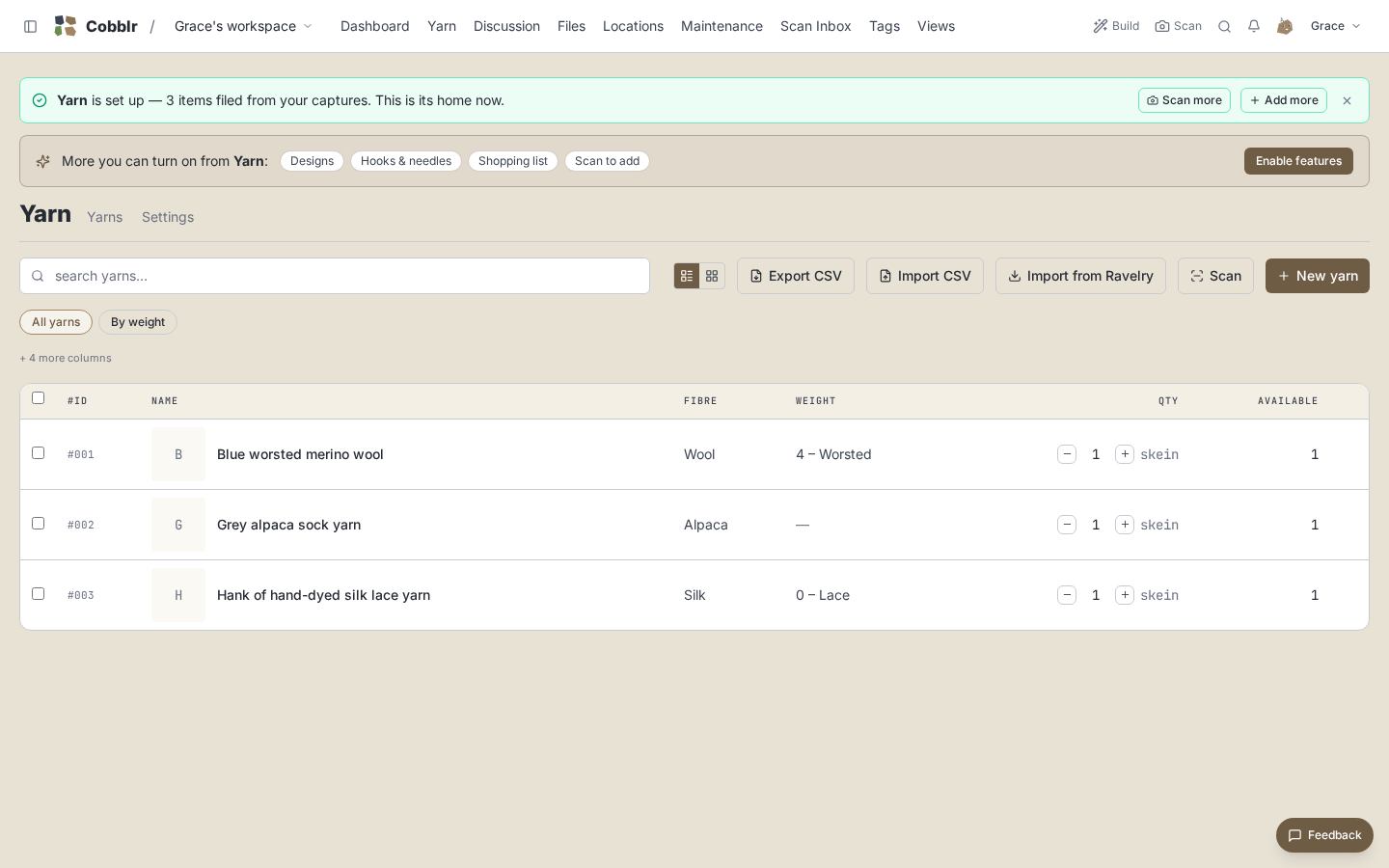Select the checkbox for yarn #003

(39, 594)
